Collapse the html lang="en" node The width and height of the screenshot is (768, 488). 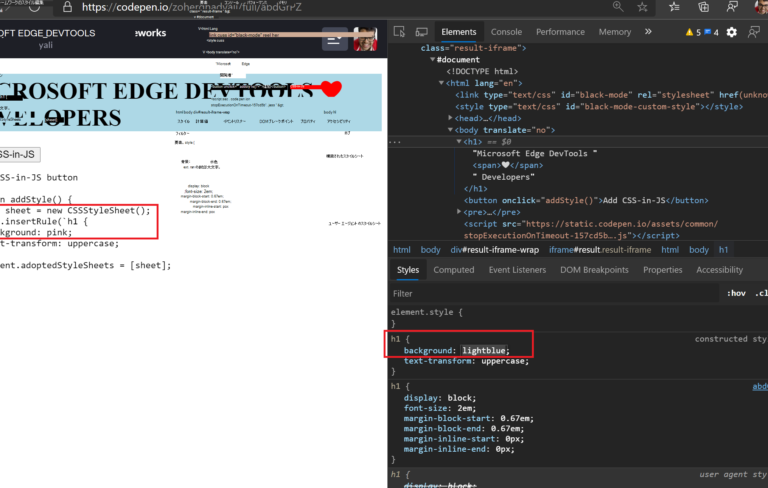[441, 83]
